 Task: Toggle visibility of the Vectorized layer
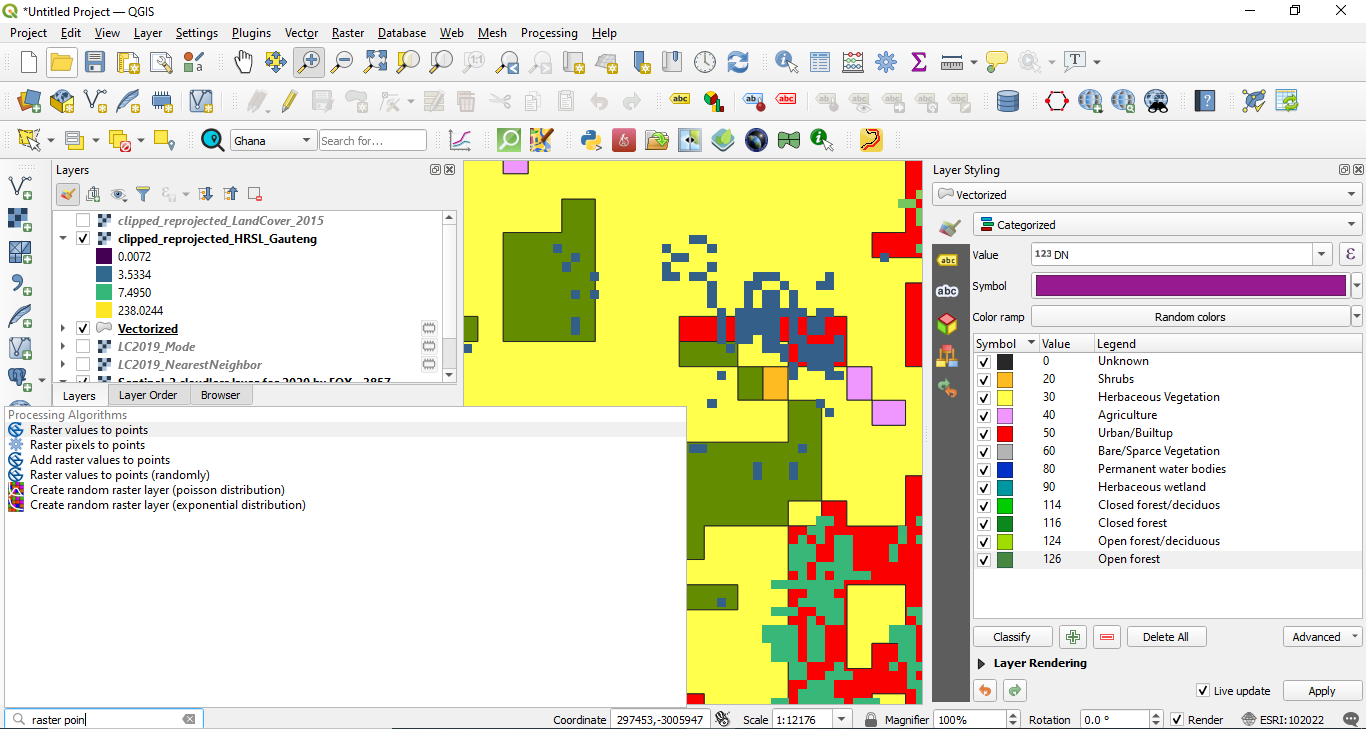[x=83, y=328]
